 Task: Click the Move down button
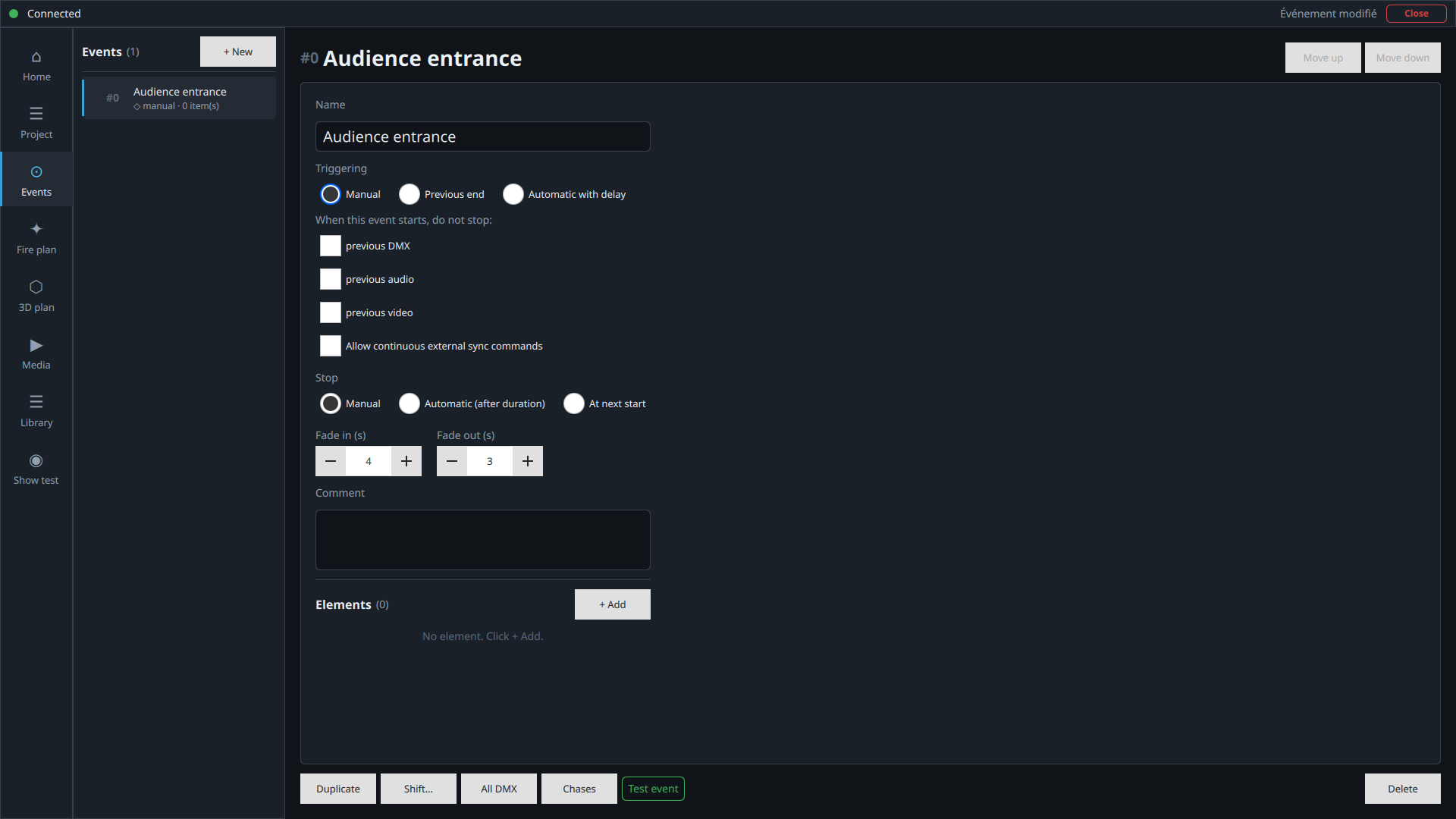(x=1403, y=58)
